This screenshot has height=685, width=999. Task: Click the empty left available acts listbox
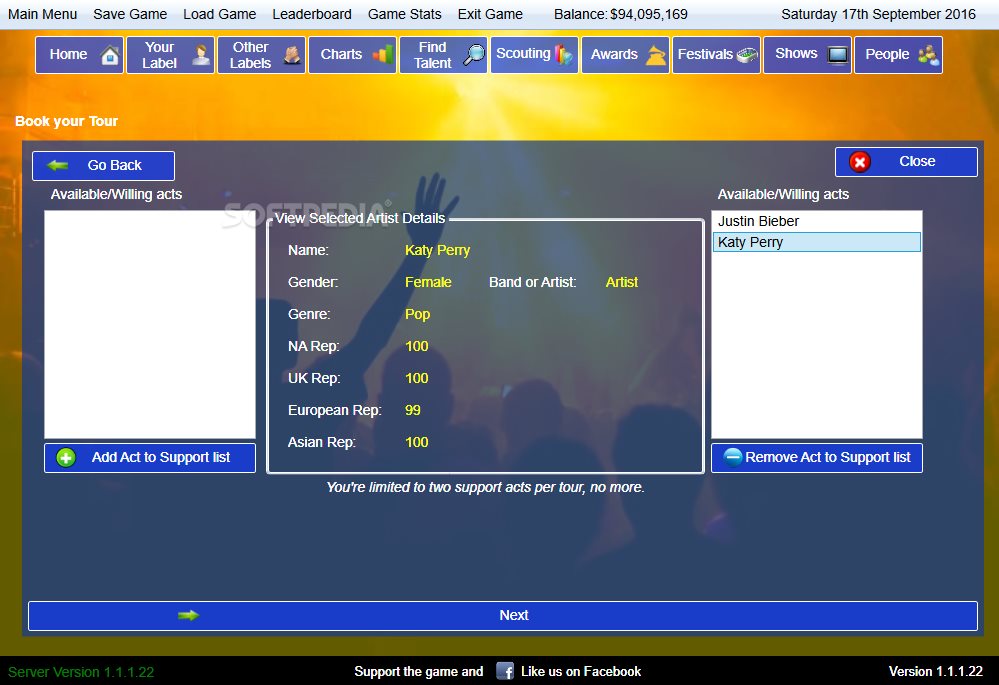[x=150, y=324]
